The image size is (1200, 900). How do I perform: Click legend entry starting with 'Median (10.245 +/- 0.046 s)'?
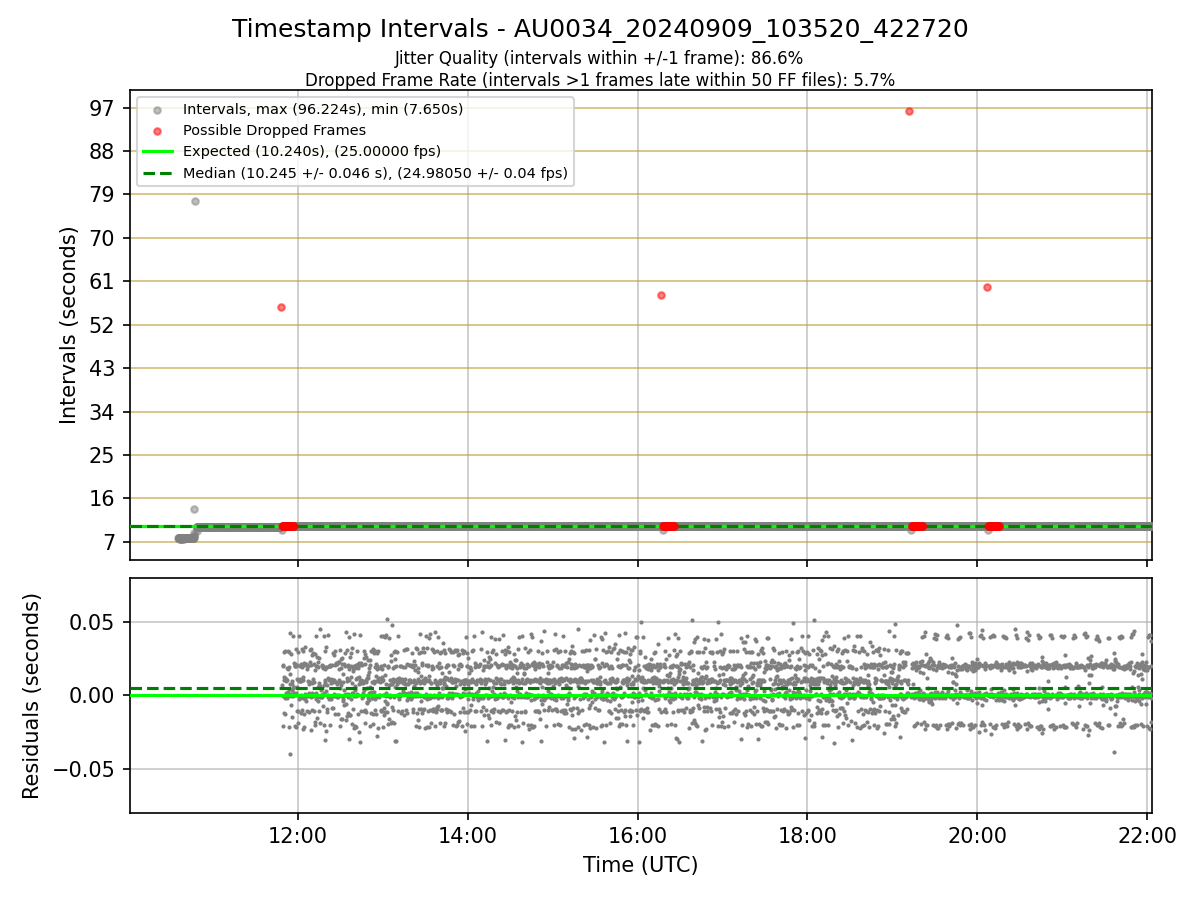point(375,173)
